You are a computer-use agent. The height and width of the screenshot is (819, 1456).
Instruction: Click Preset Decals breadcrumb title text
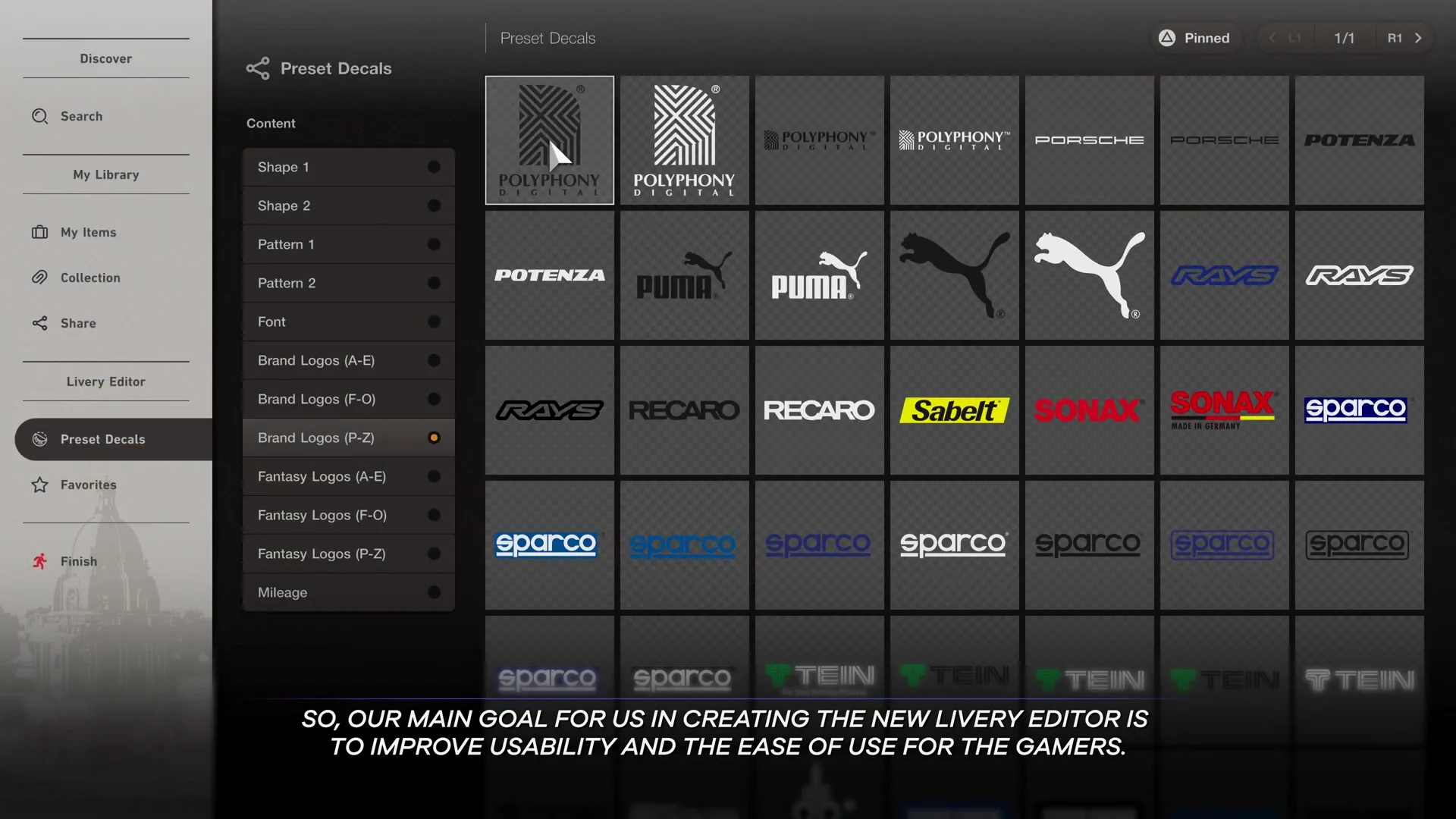(548, 38)
